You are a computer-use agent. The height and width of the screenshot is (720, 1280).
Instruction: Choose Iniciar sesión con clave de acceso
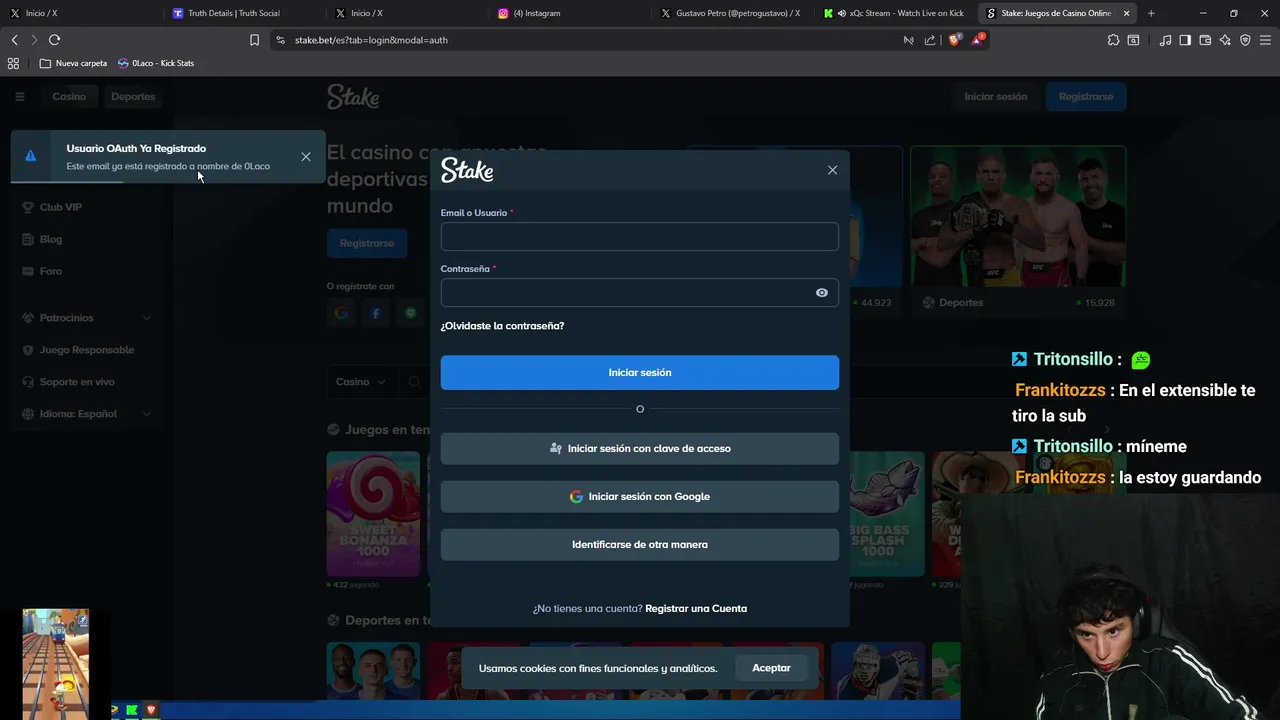tap(640, 448)
